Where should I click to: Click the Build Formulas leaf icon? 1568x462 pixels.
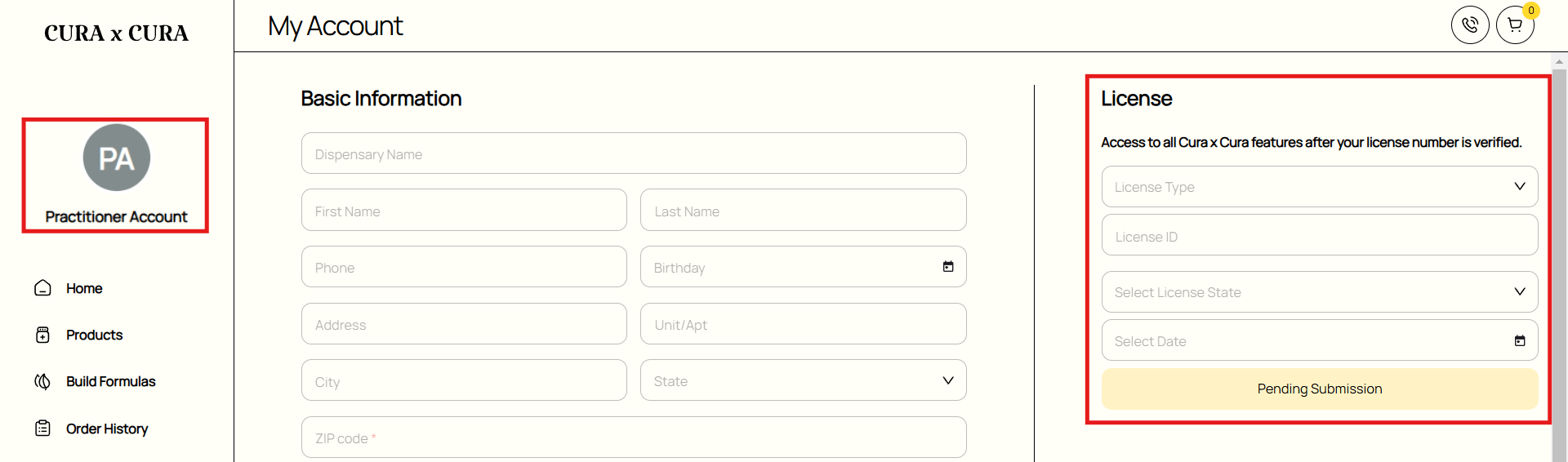[x=42, y=381]
